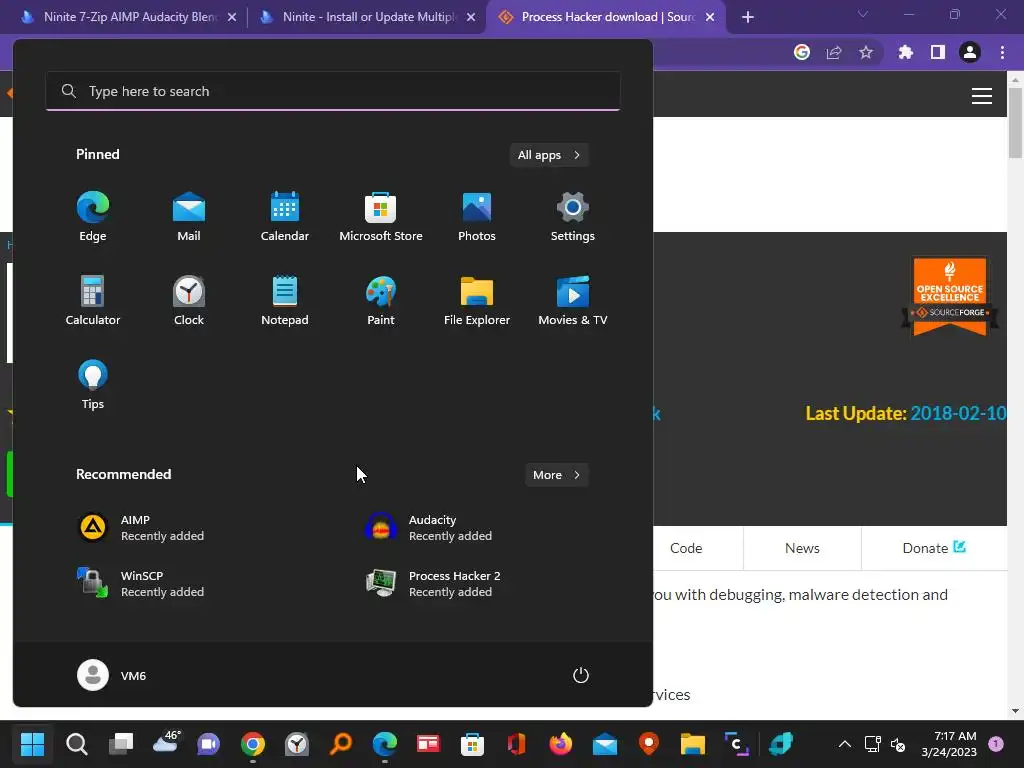Toggle Chrome side panel
The height and width of the screenshot is (768, 1024).
tap(938, 52)
